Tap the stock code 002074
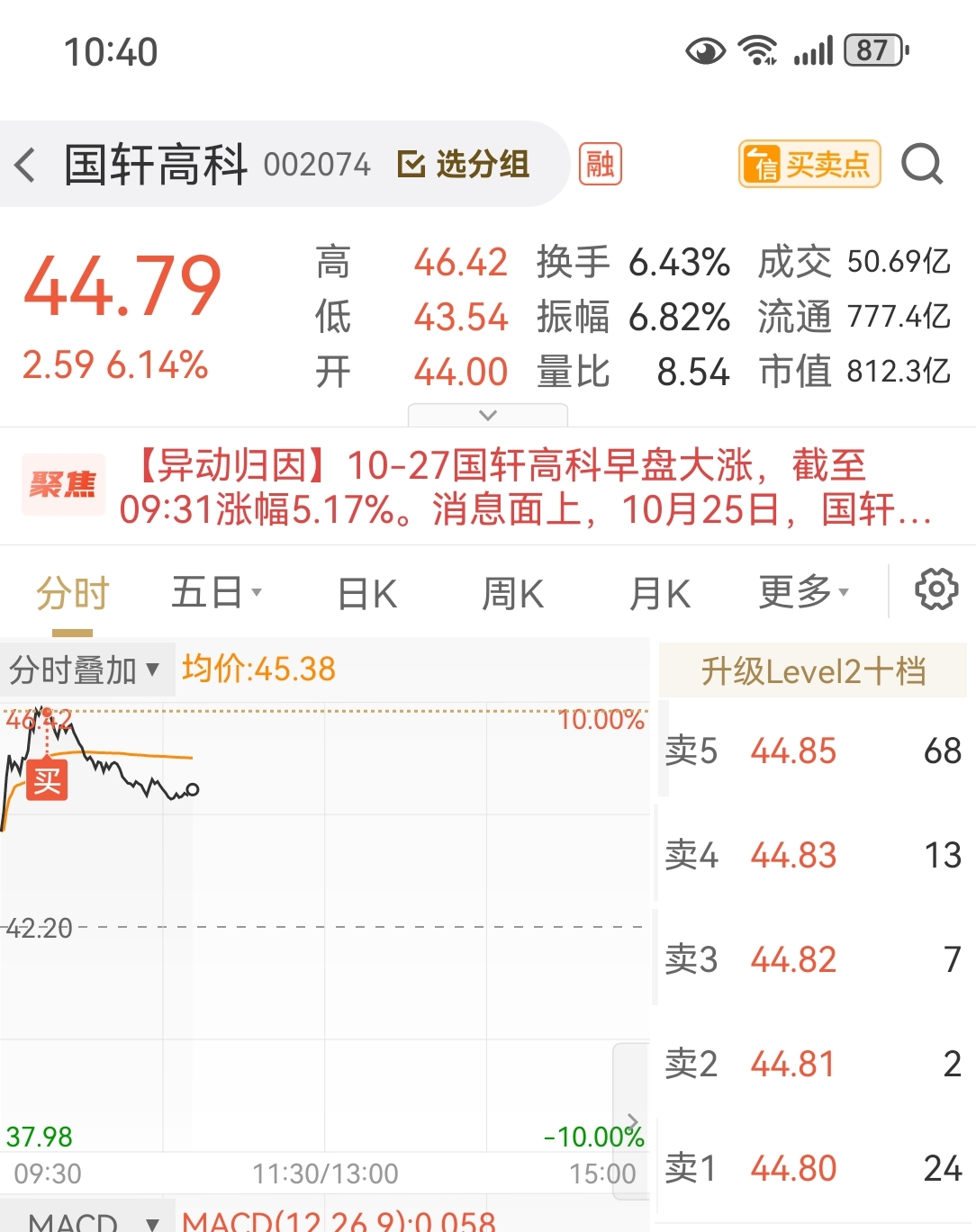Screen dimensions: 976x1232 click(x=317, y=166)
